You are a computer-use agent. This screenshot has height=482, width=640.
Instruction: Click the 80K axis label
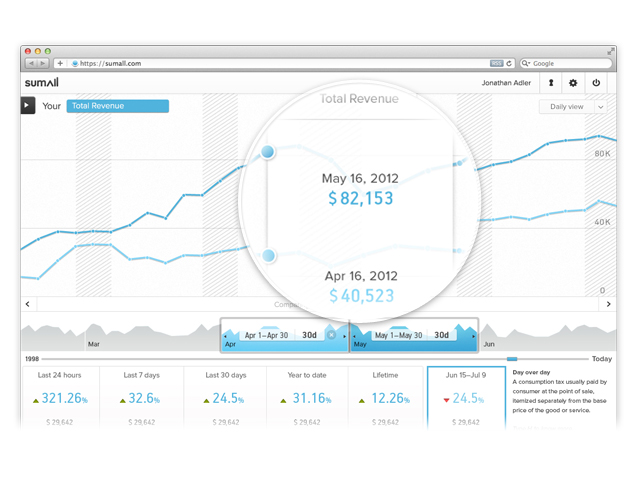coord(602,153)
